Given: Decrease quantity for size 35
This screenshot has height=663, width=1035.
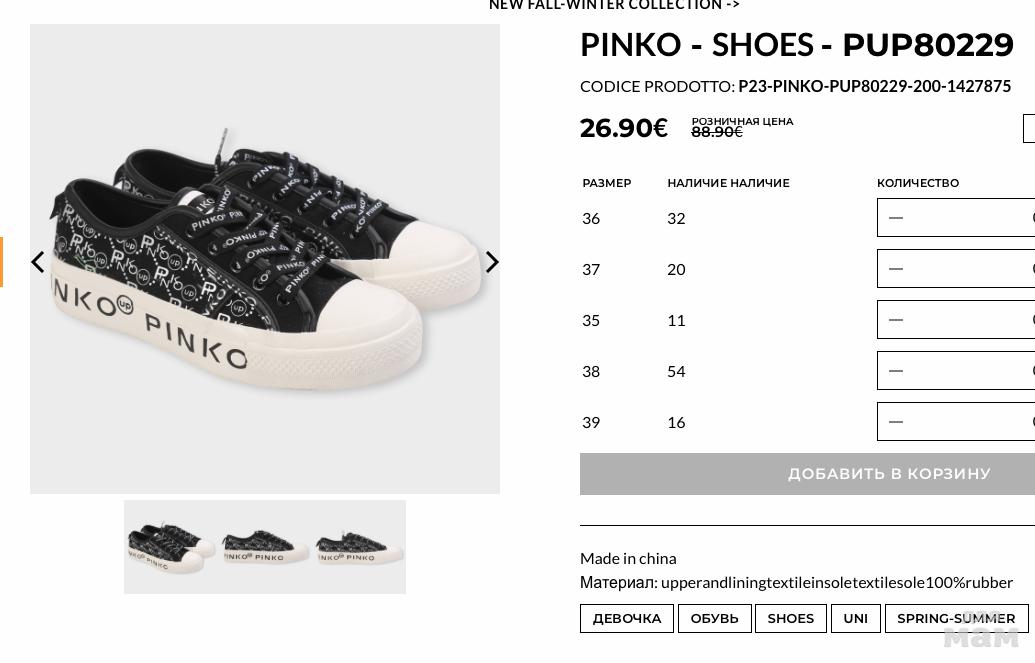Looking at the screenshot, I should [896, 320].
